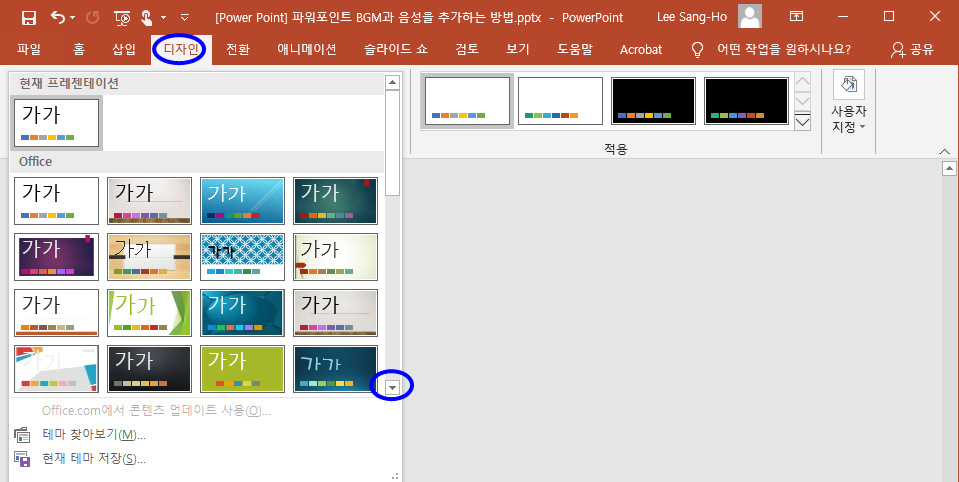Select the light blue gradient theme
The image size is (959, 482).
(x=242, y=201)
